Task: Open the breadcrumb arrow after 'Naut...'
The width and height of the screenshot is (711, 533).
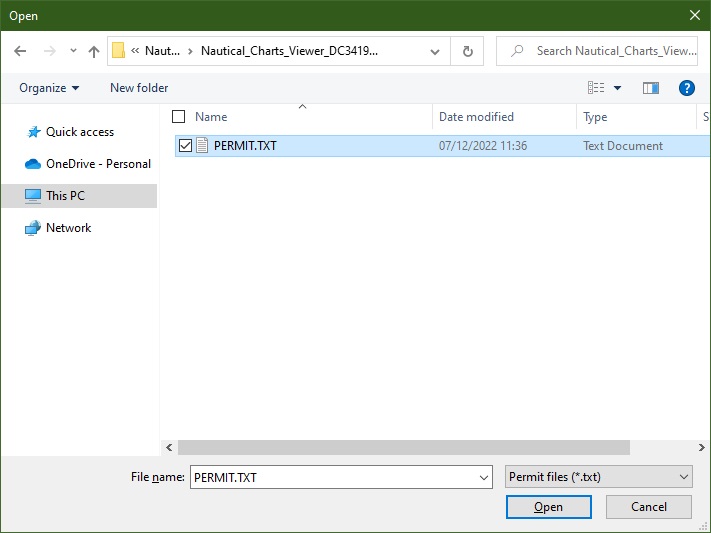Action: pos(190,51)
